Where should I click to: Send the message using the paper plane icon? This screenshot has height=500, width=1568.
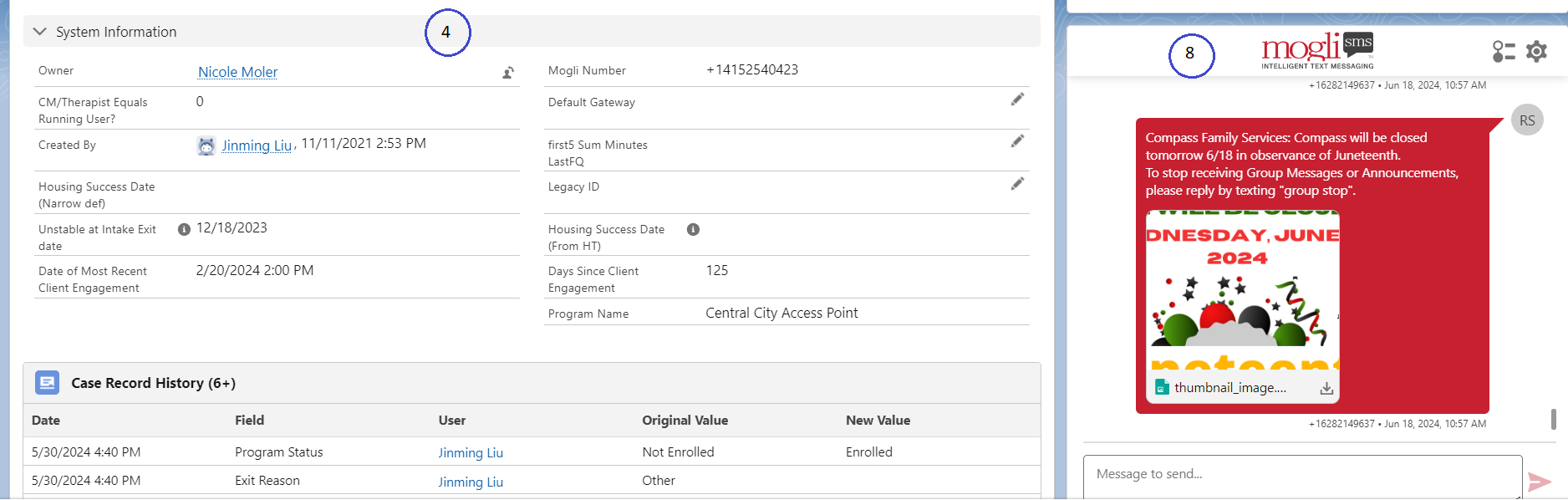[1539, 481]
